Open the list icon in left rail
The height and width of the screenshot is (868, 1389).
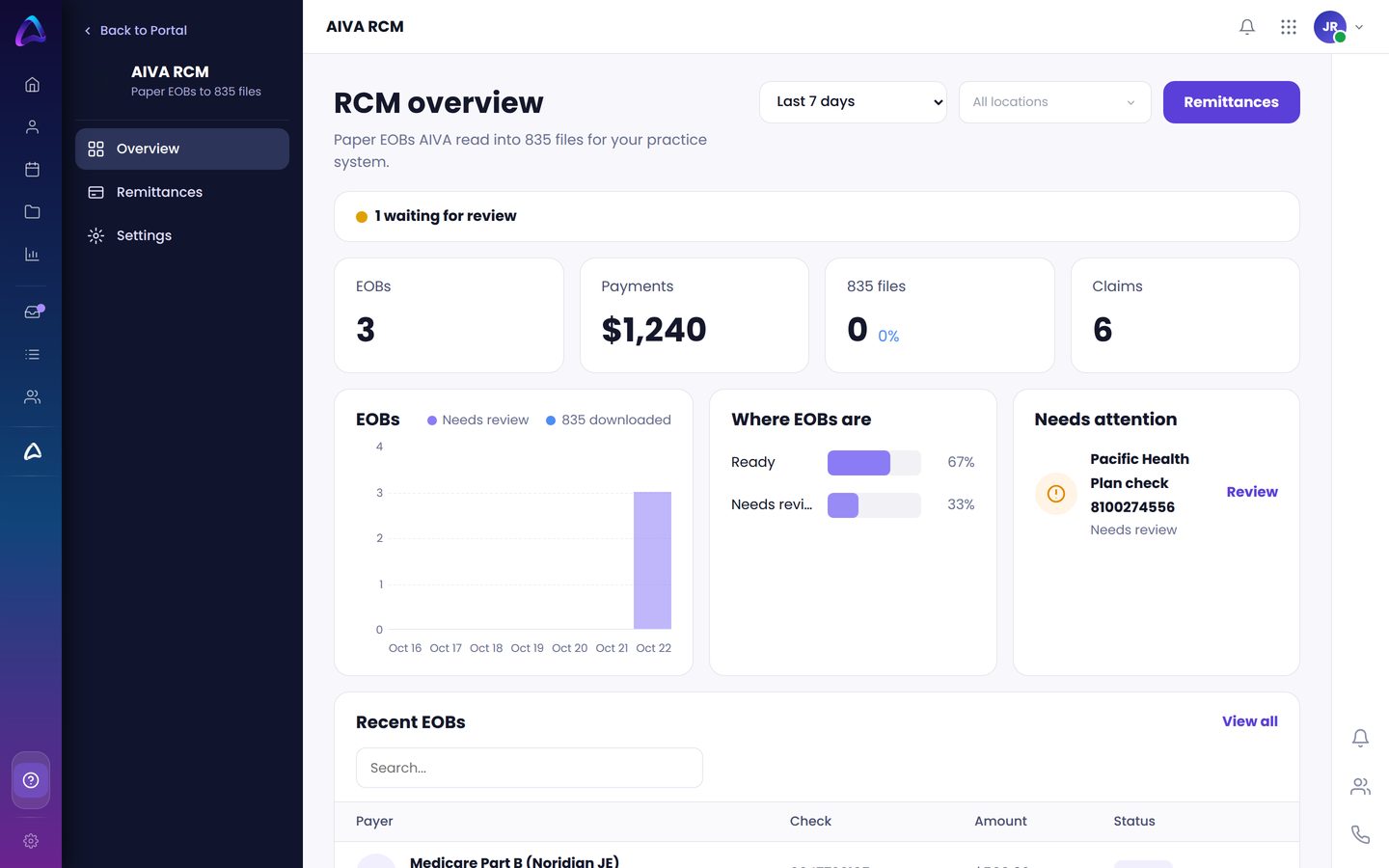tap(32, 355)
